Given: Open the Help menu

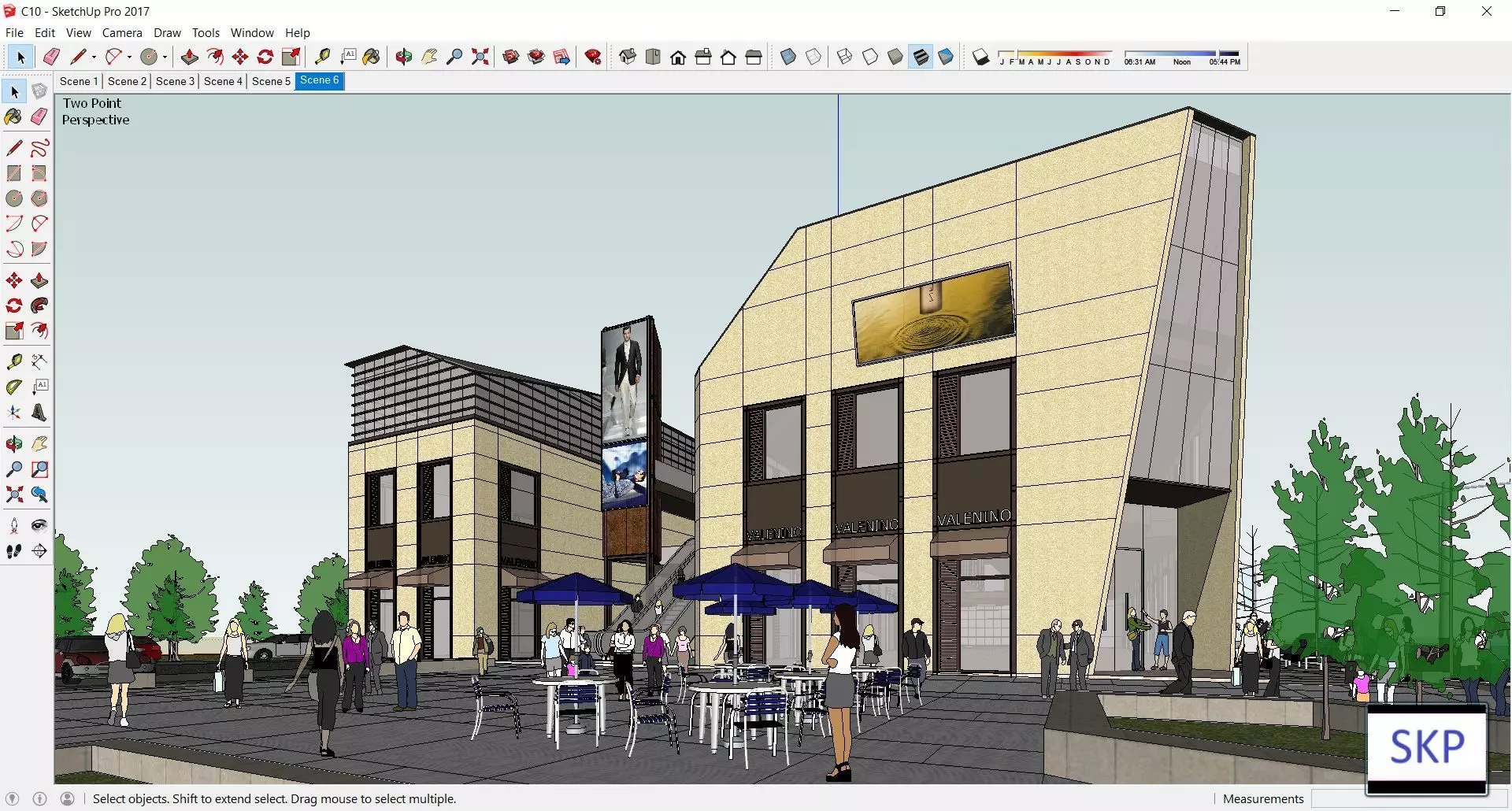Looking at the screenshot, I should click(x=298, y=32).
